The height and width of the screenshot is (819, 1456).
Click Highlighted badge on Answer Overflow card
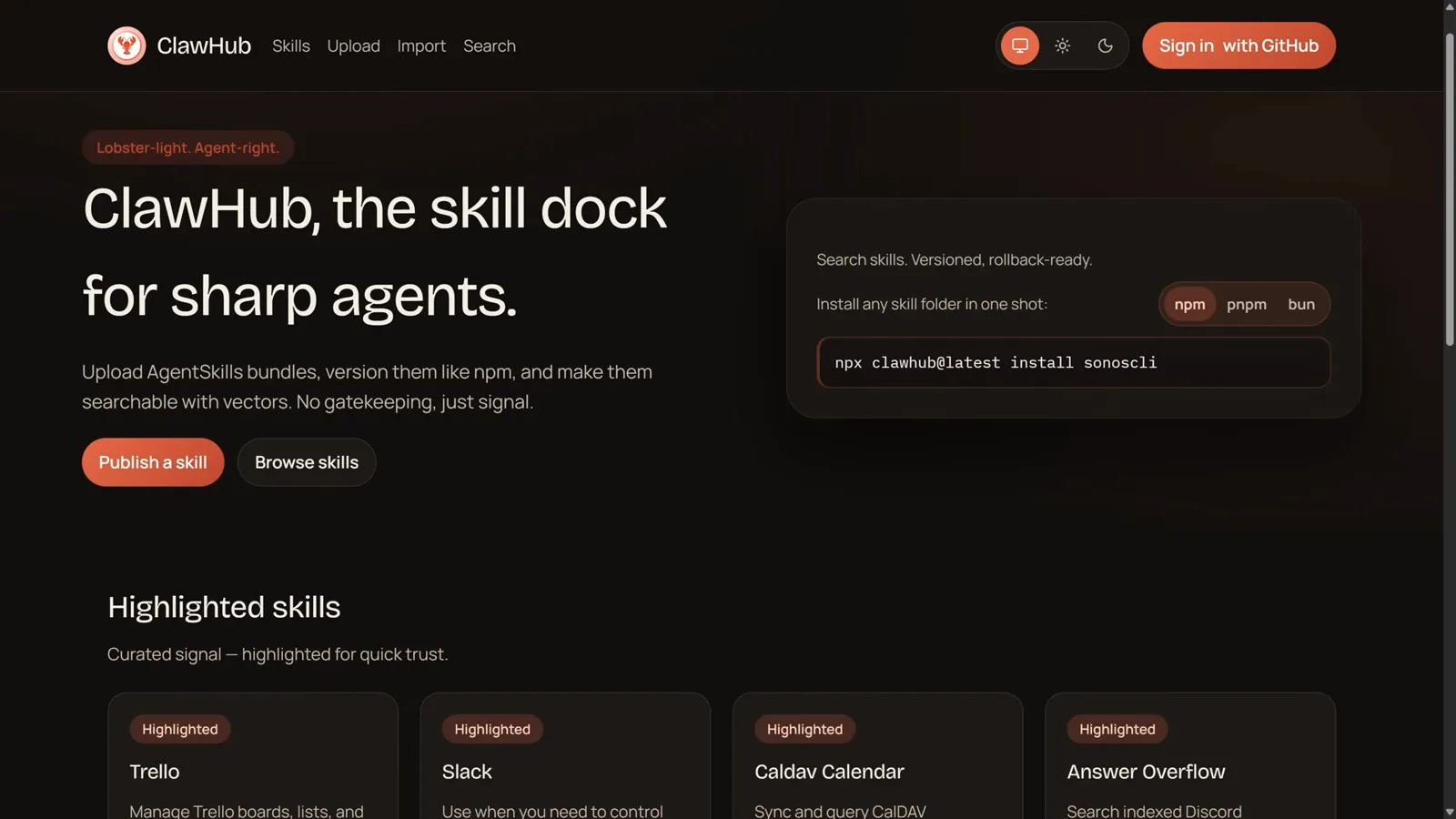[1117, 729]
